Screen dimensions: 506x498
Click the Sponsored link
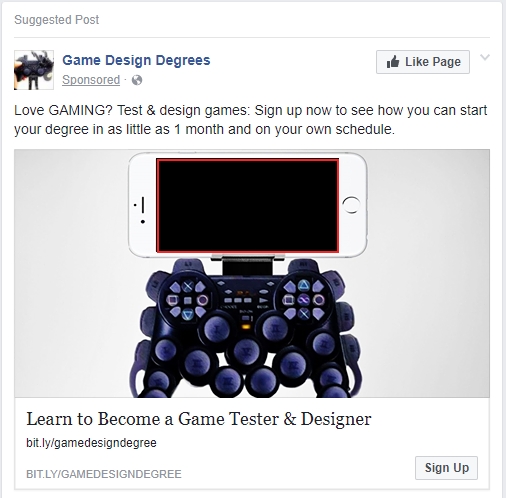click(91, 80)
